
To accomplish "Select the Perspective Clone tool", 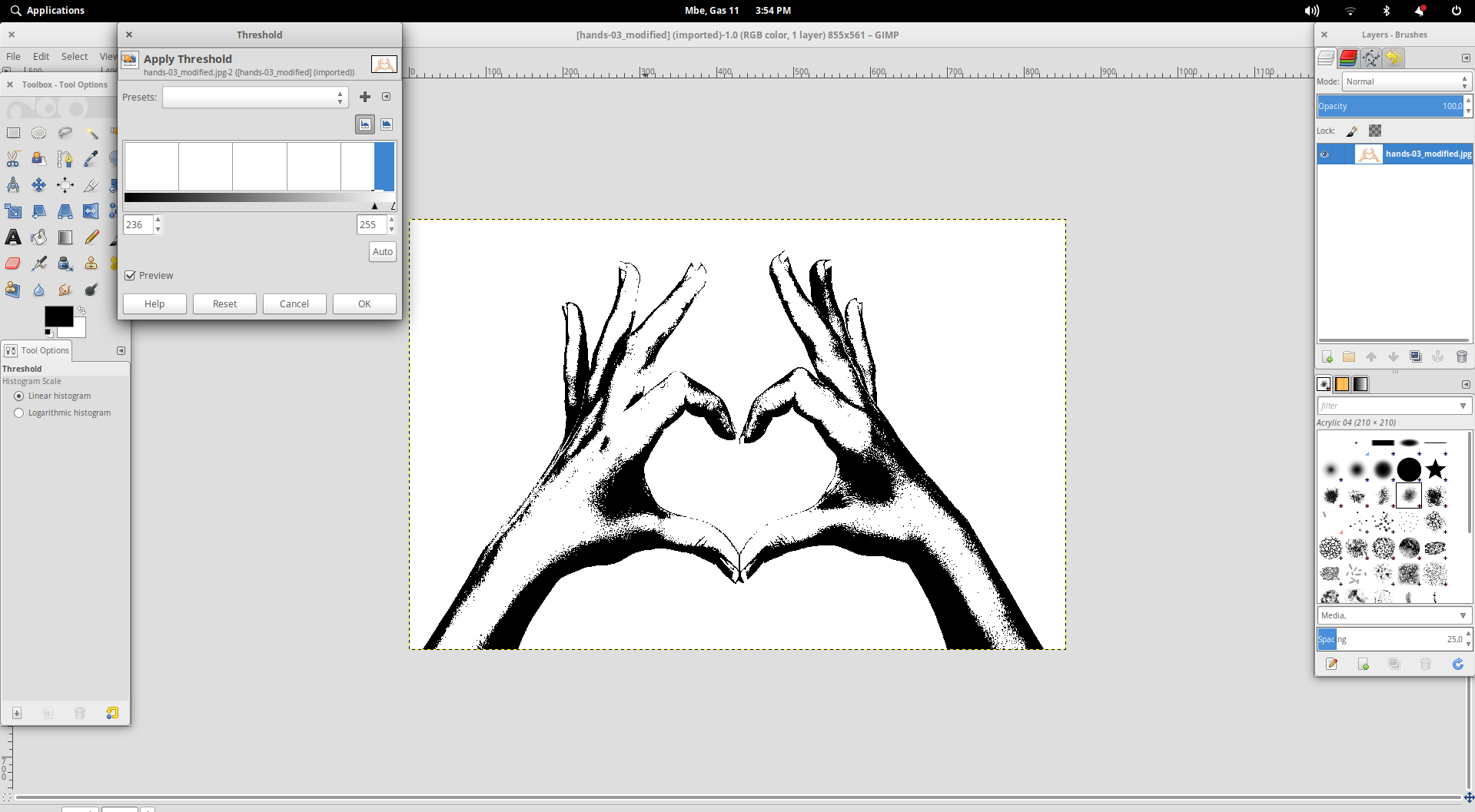I will pos(13,290).
